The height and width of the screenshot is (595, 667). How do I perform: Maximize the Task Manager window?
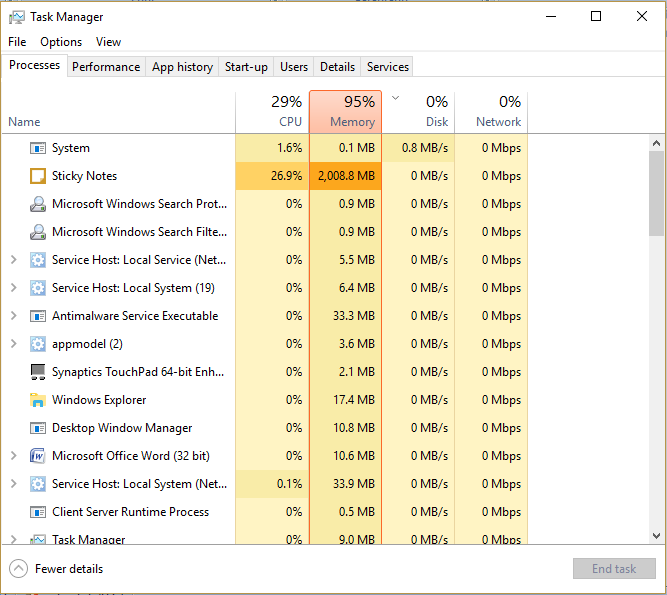click(596, 17)
